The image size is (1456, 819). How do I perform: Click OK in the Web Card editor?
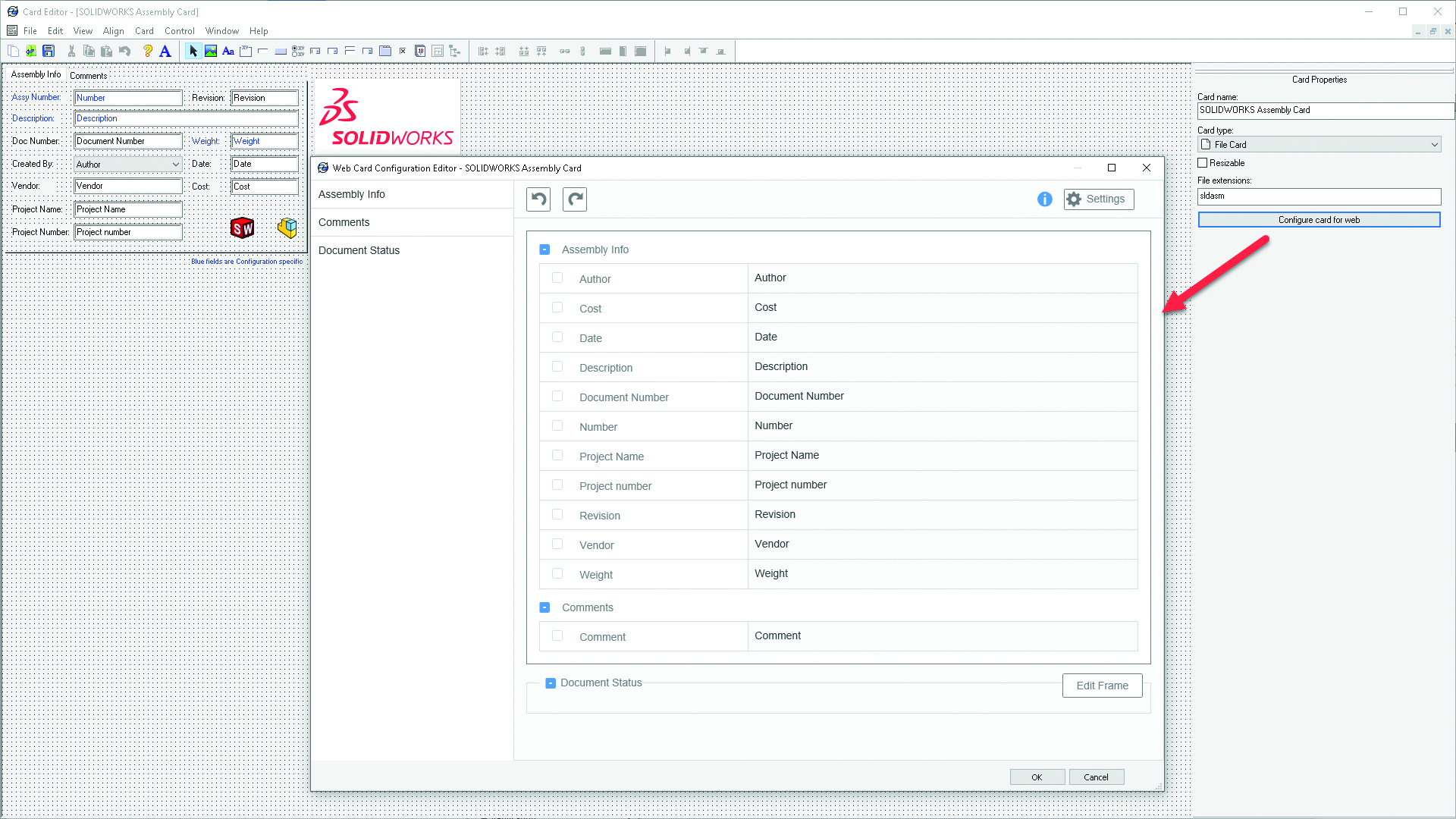point(1037,777)
